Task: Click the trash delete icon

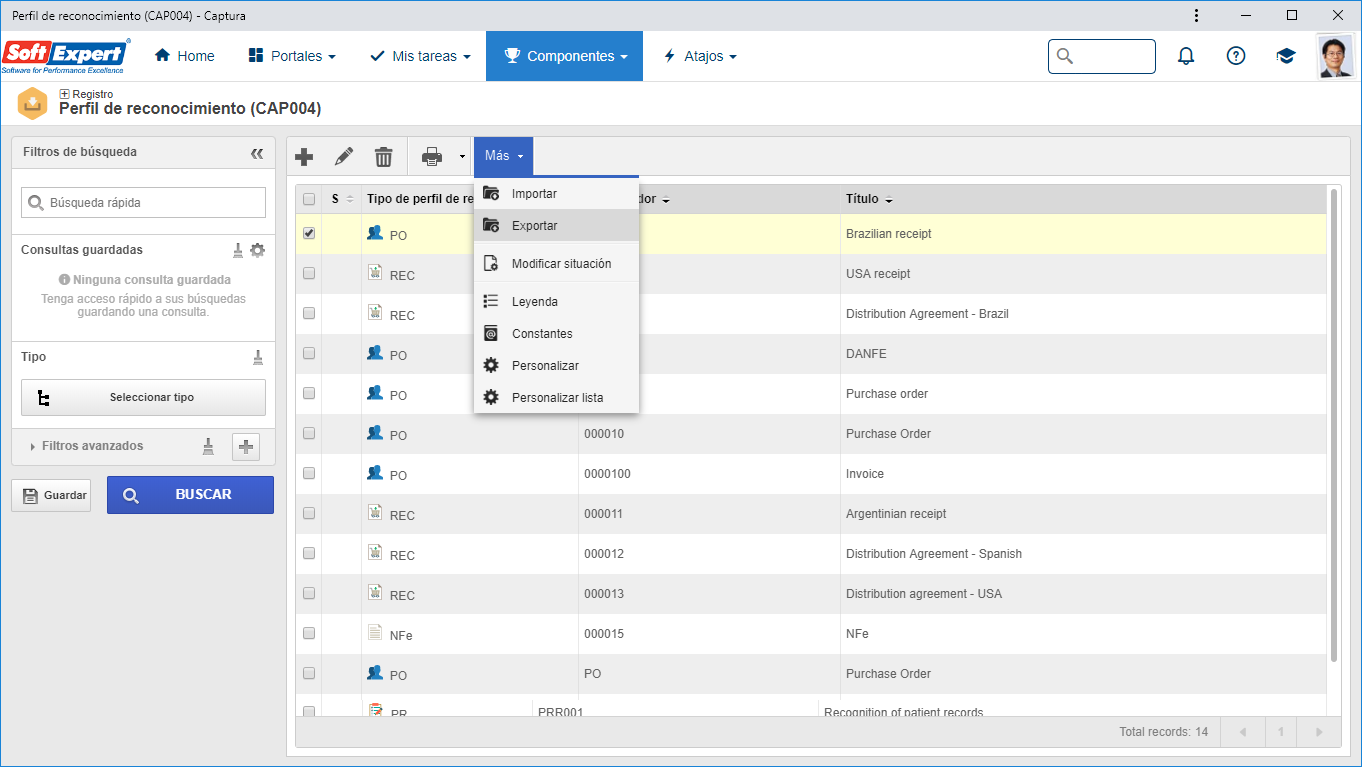Action: pos(384,157)
